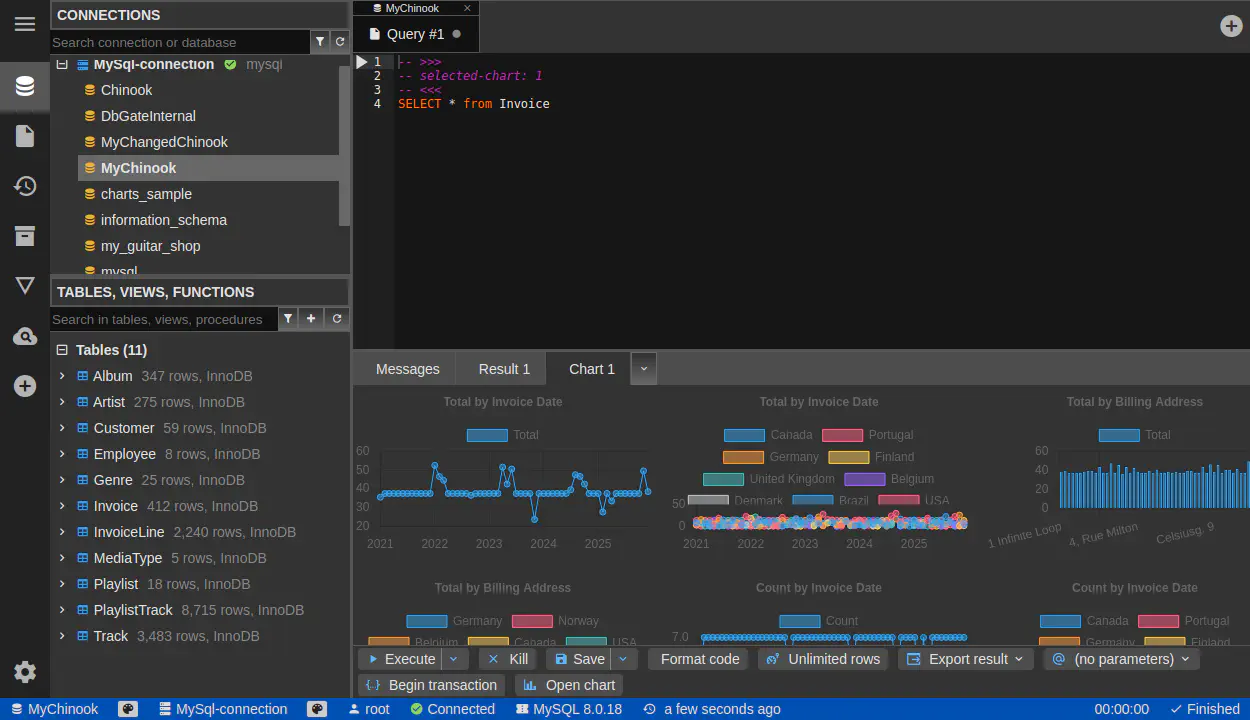Expand the Invoice table node

(x=62, y=506)
